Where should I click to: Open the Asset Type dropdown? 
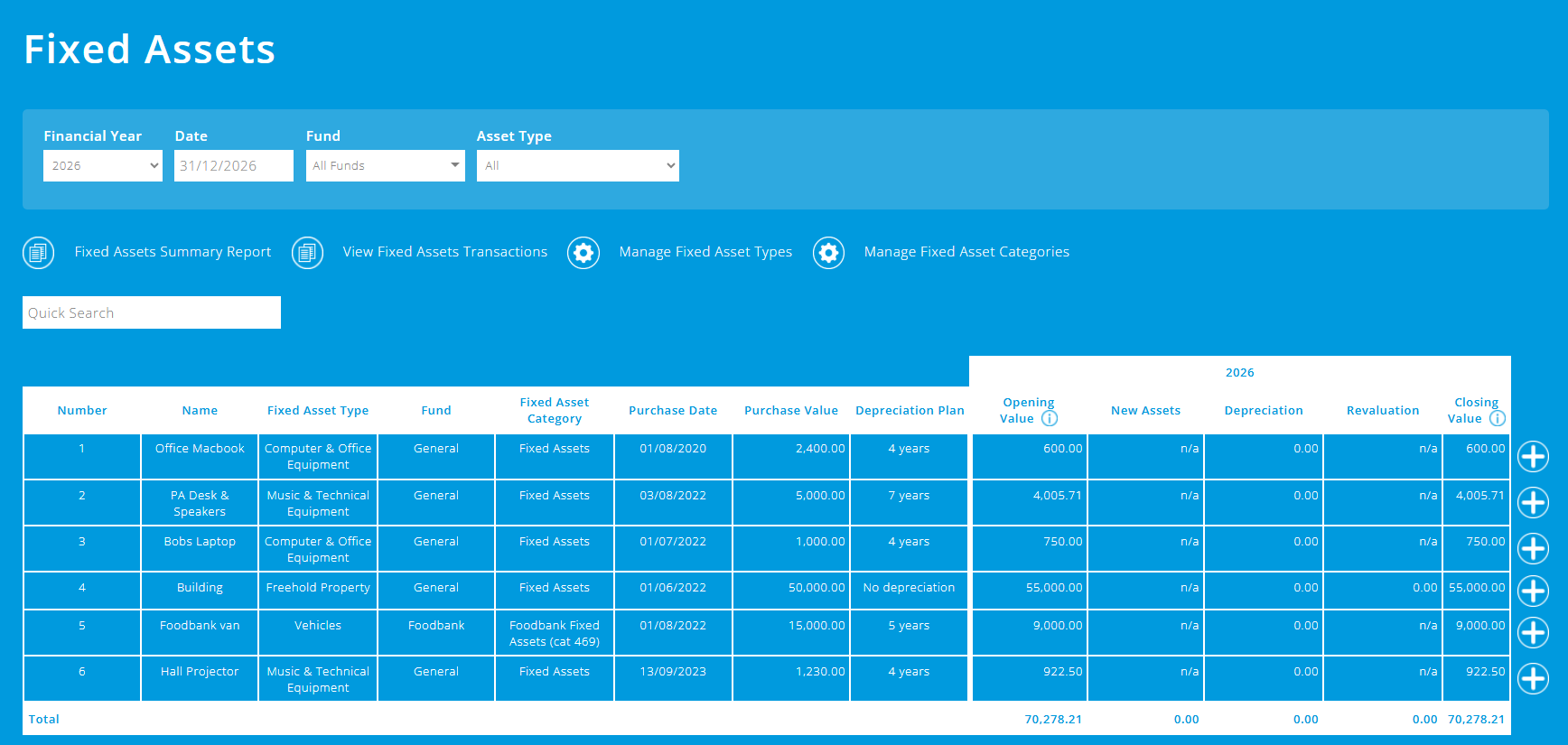578,165
